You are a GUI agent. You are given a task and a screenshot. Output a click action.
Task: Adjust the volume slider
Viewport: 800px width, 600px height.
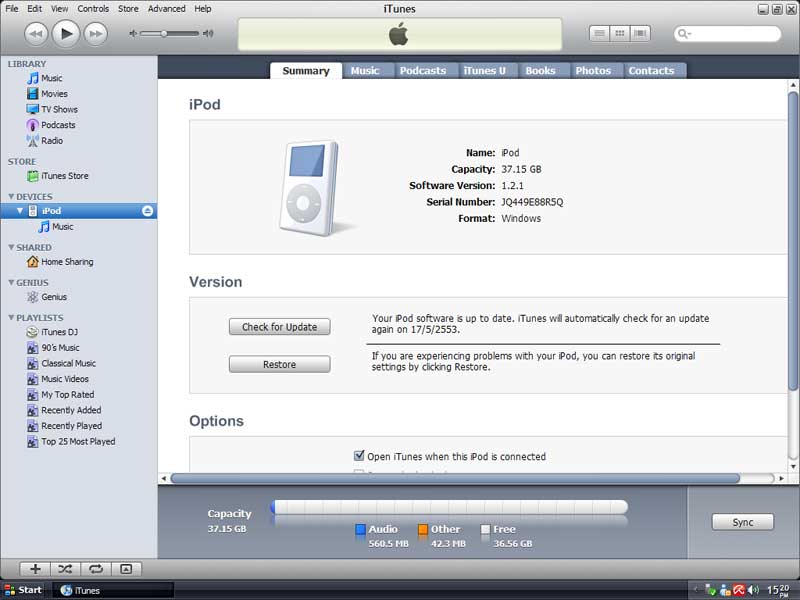pyautogui.click(x=165, y=34)
